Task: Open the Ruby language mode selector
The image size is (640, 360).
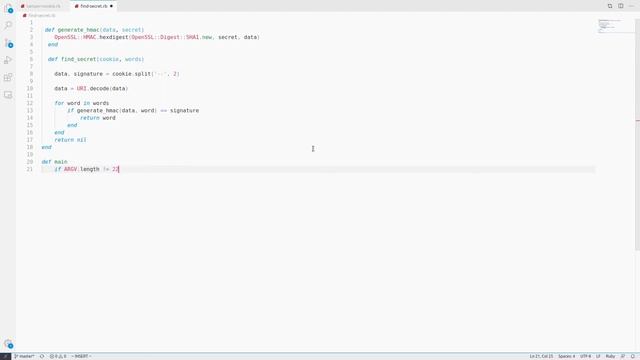Action: (610, 356)
